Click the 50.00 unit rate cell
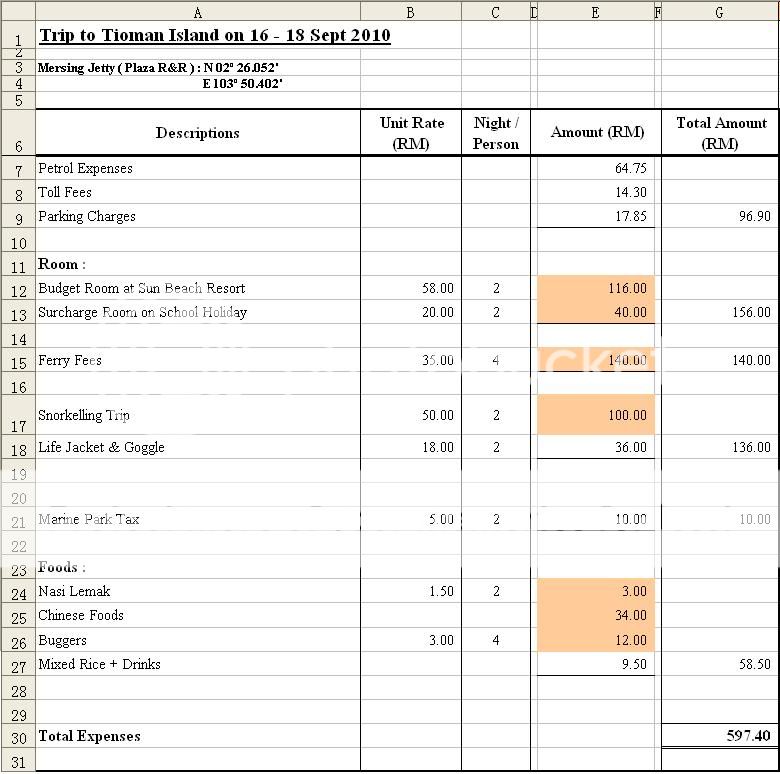This screenshot has width=780, height=774. click(x=411, y=415)
